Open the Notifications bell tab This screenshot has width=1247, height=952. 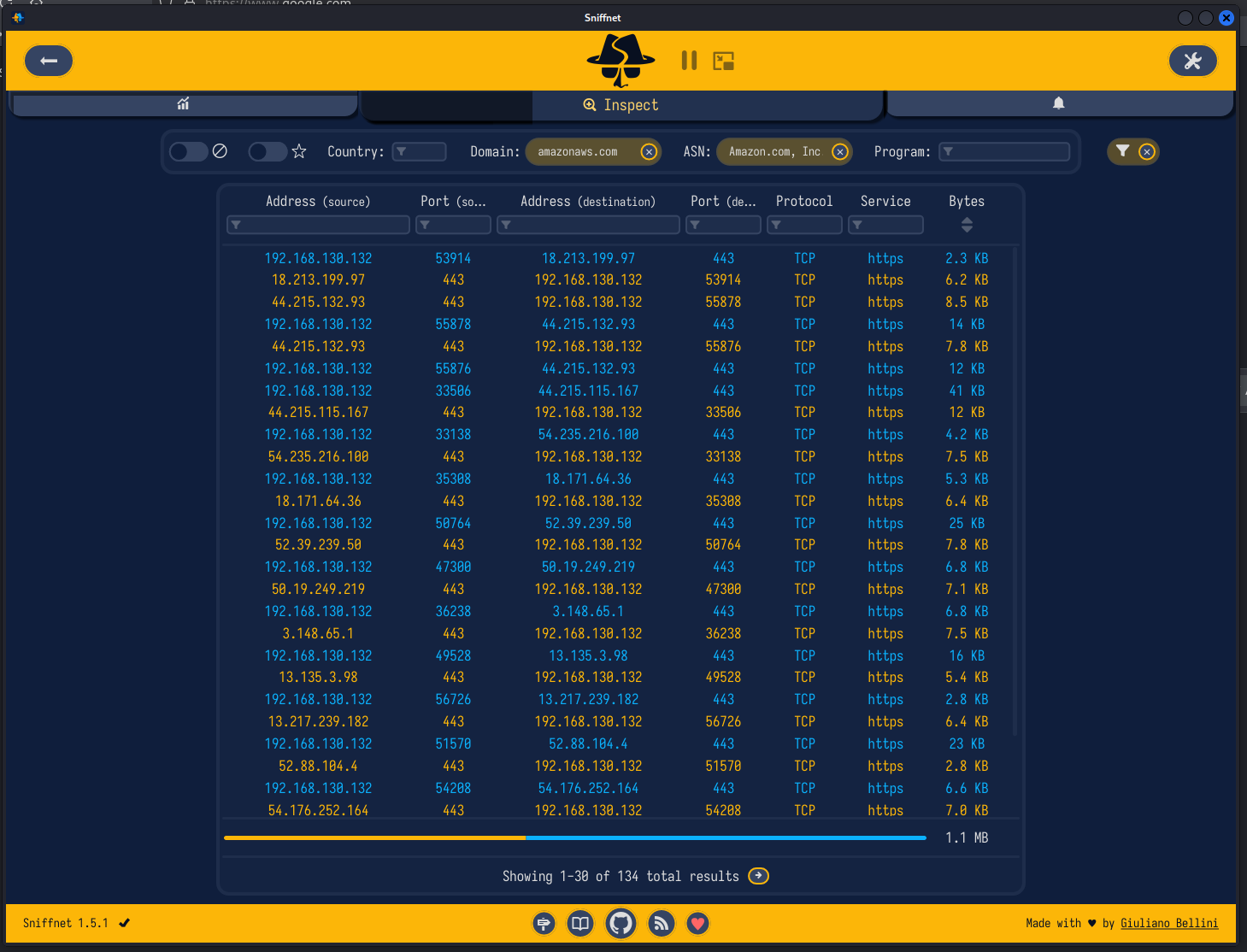point(1059,103)
